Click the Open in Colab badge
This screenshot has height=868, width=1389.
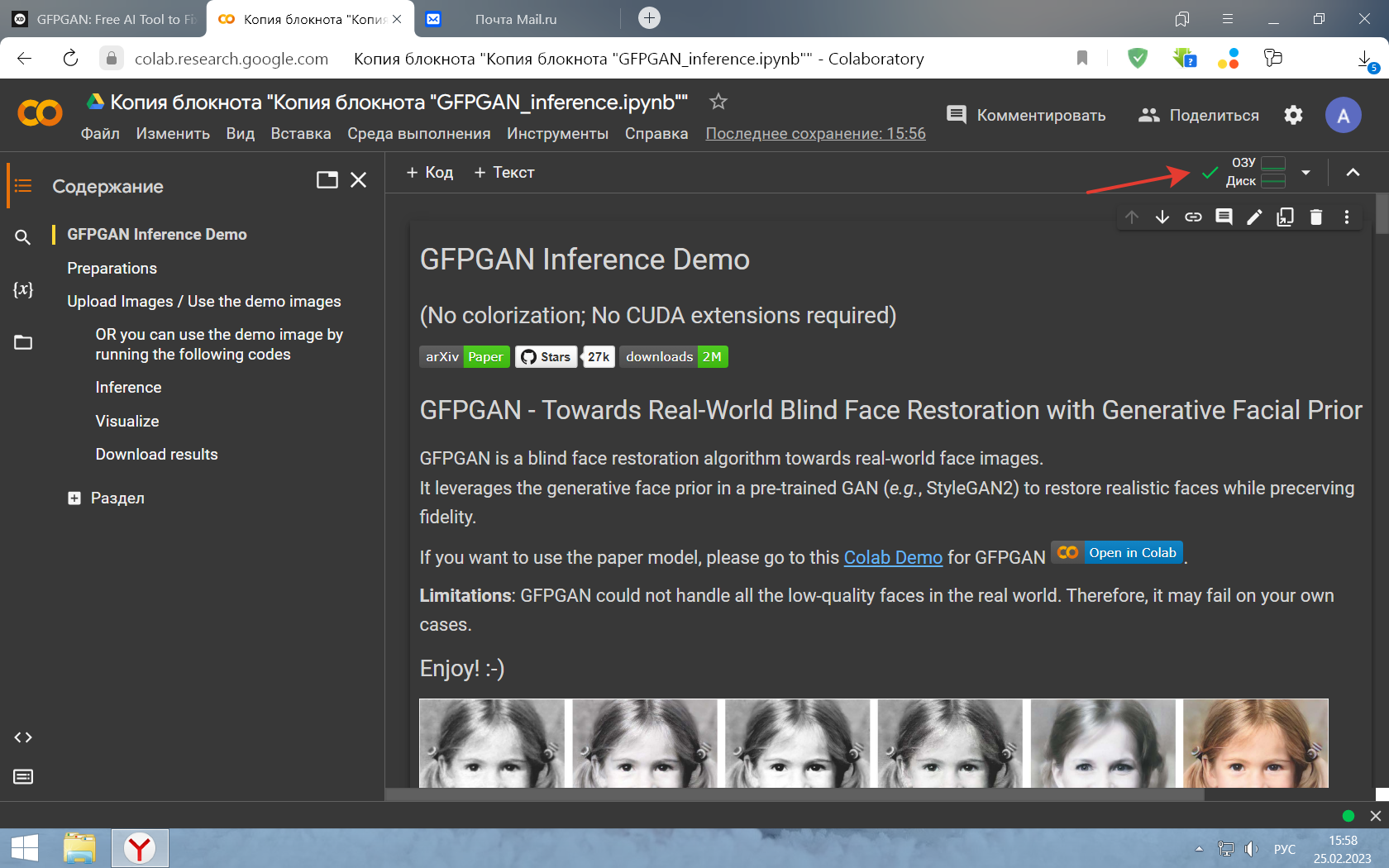1117,552
